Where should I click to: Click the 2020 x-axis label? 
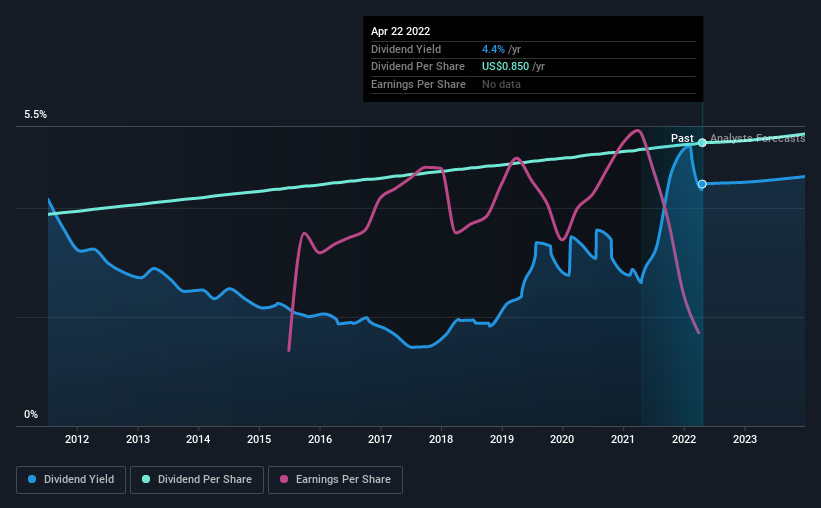[x=562, y=439]
